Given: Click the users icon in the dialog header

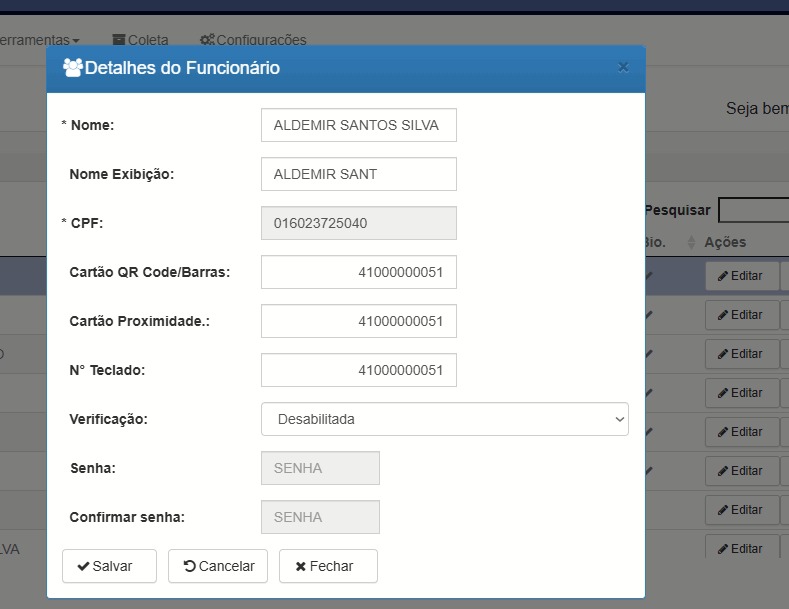Looking at the screenshot, I should (72, 68).
